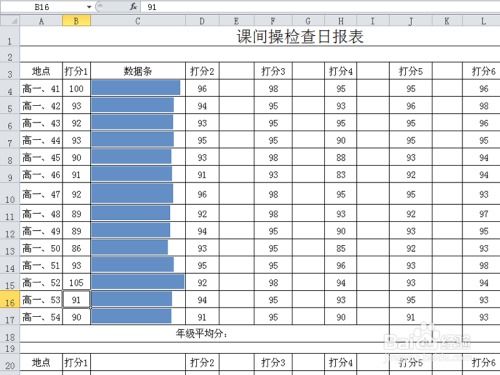
Task: Click cell 高一、46
Action: tap(41, 174)
